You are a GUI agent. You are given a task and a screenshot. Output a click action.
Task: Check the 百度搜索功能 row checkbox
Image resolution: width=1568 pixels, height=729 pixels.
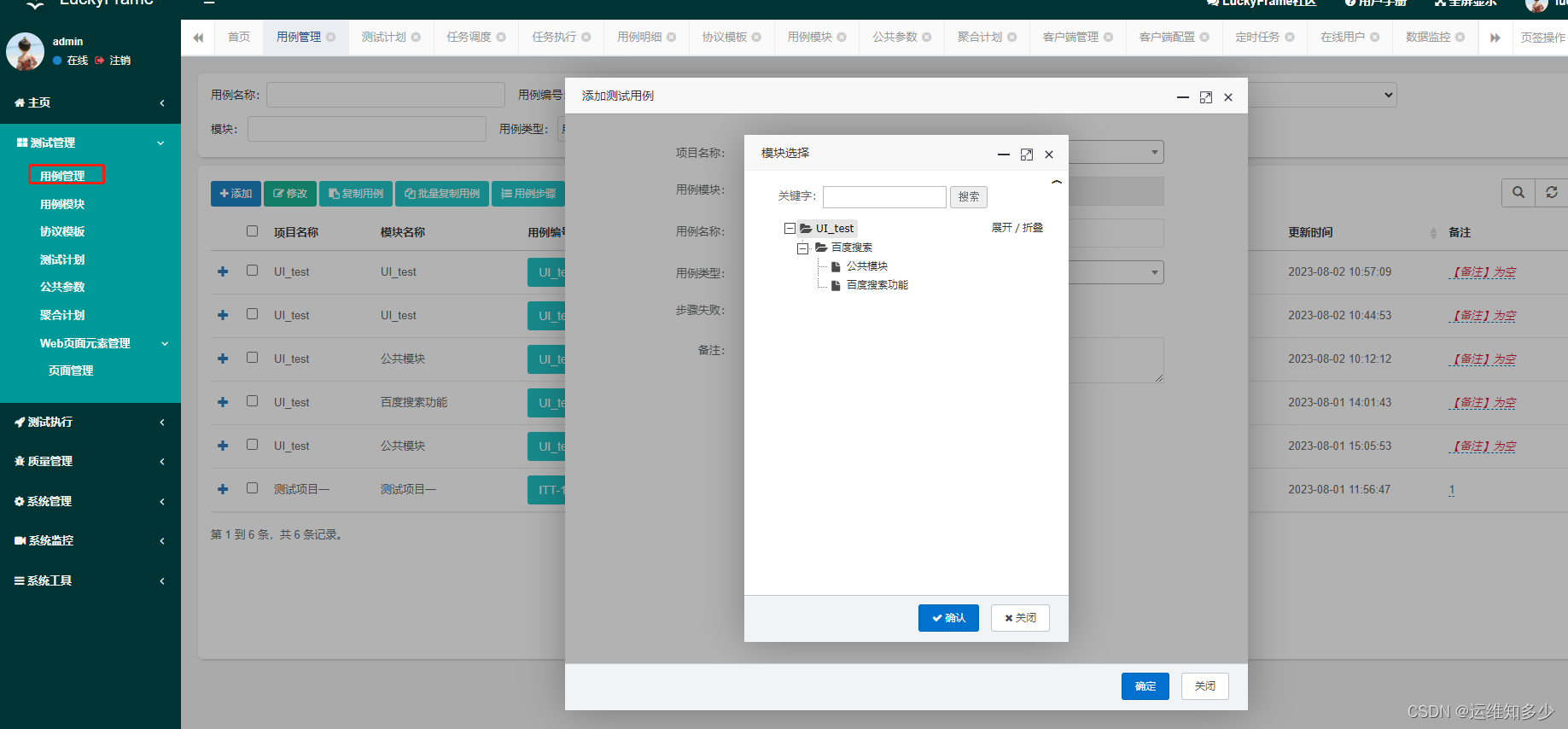tap(252, 401)
